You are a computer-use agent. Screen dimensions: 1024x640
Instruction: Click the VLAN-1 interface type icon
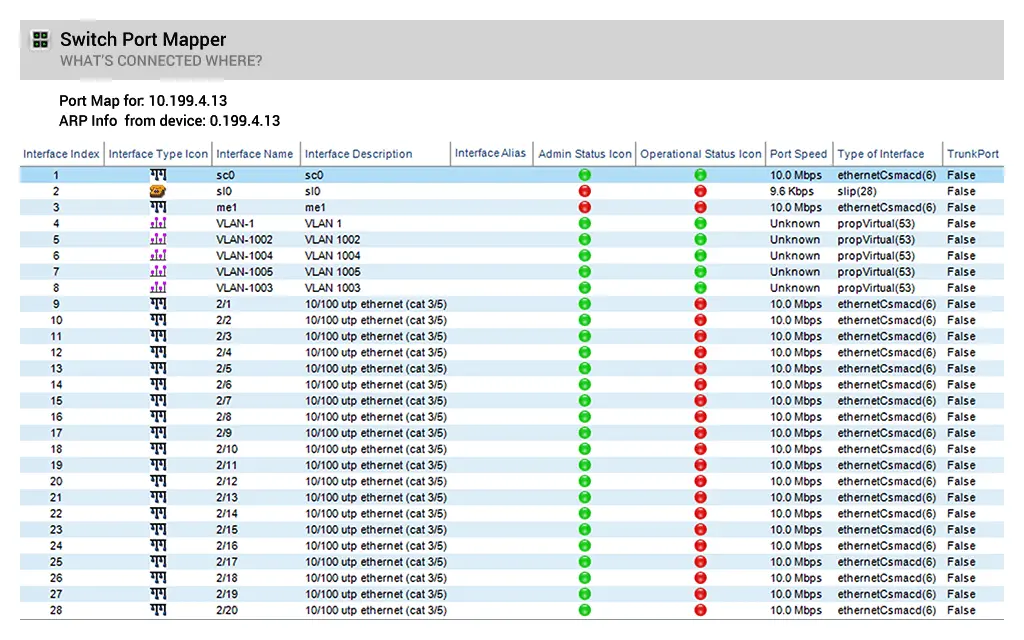158,223
